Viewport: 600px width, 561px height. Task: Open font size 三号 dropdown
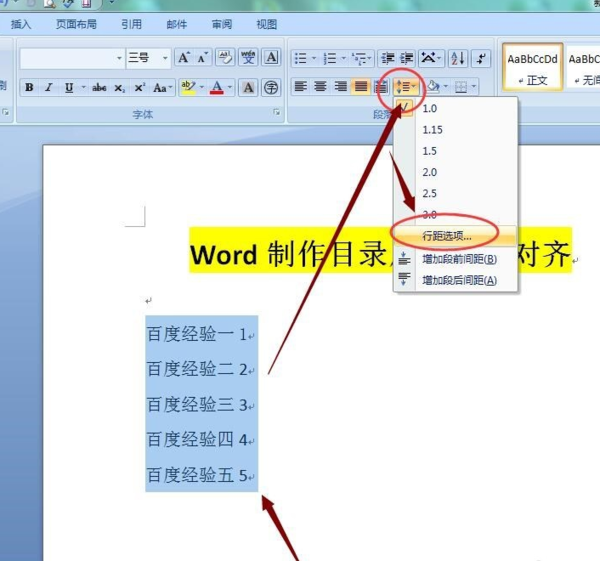[x=165, y=58]
